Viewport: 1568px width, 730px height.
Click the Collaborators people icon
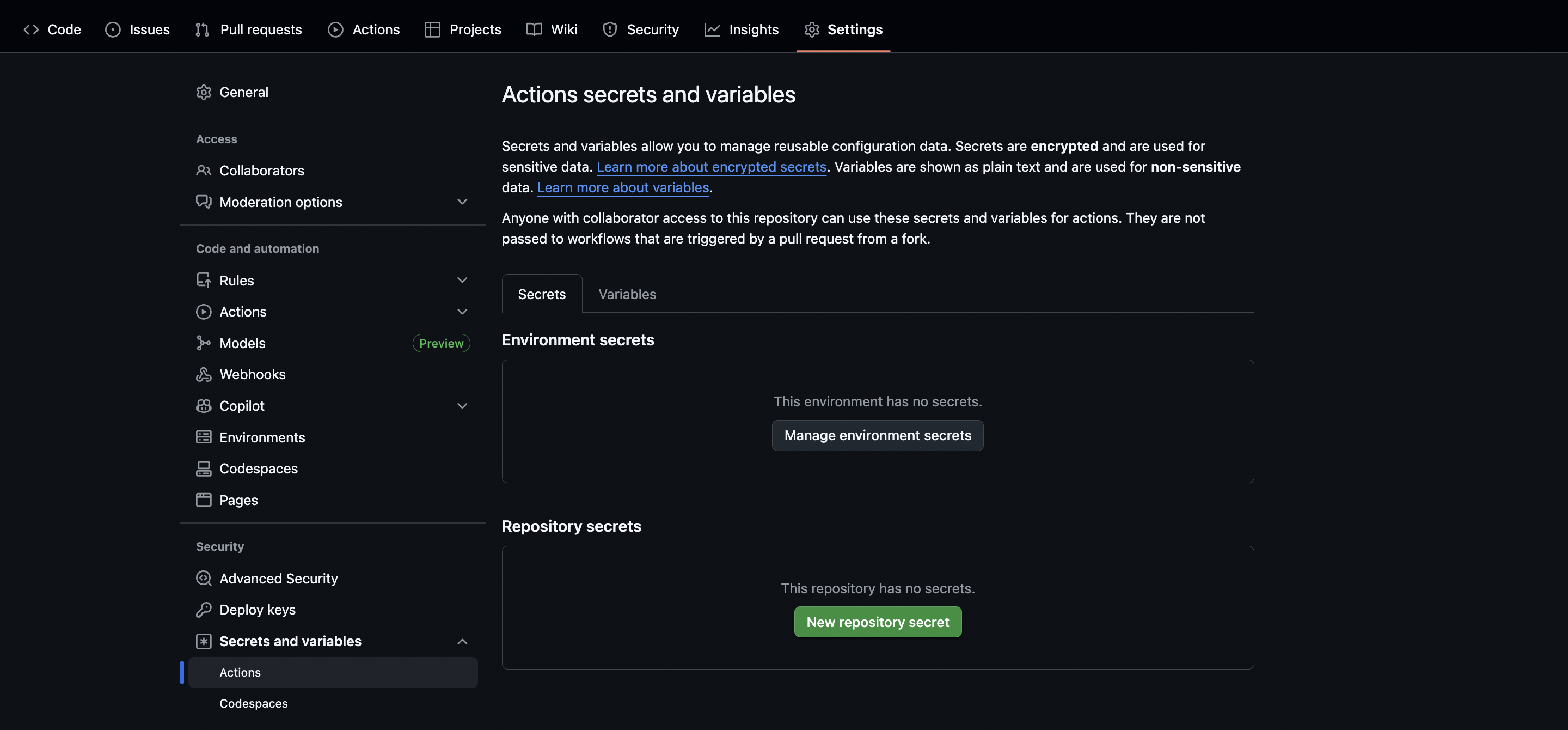203,171
